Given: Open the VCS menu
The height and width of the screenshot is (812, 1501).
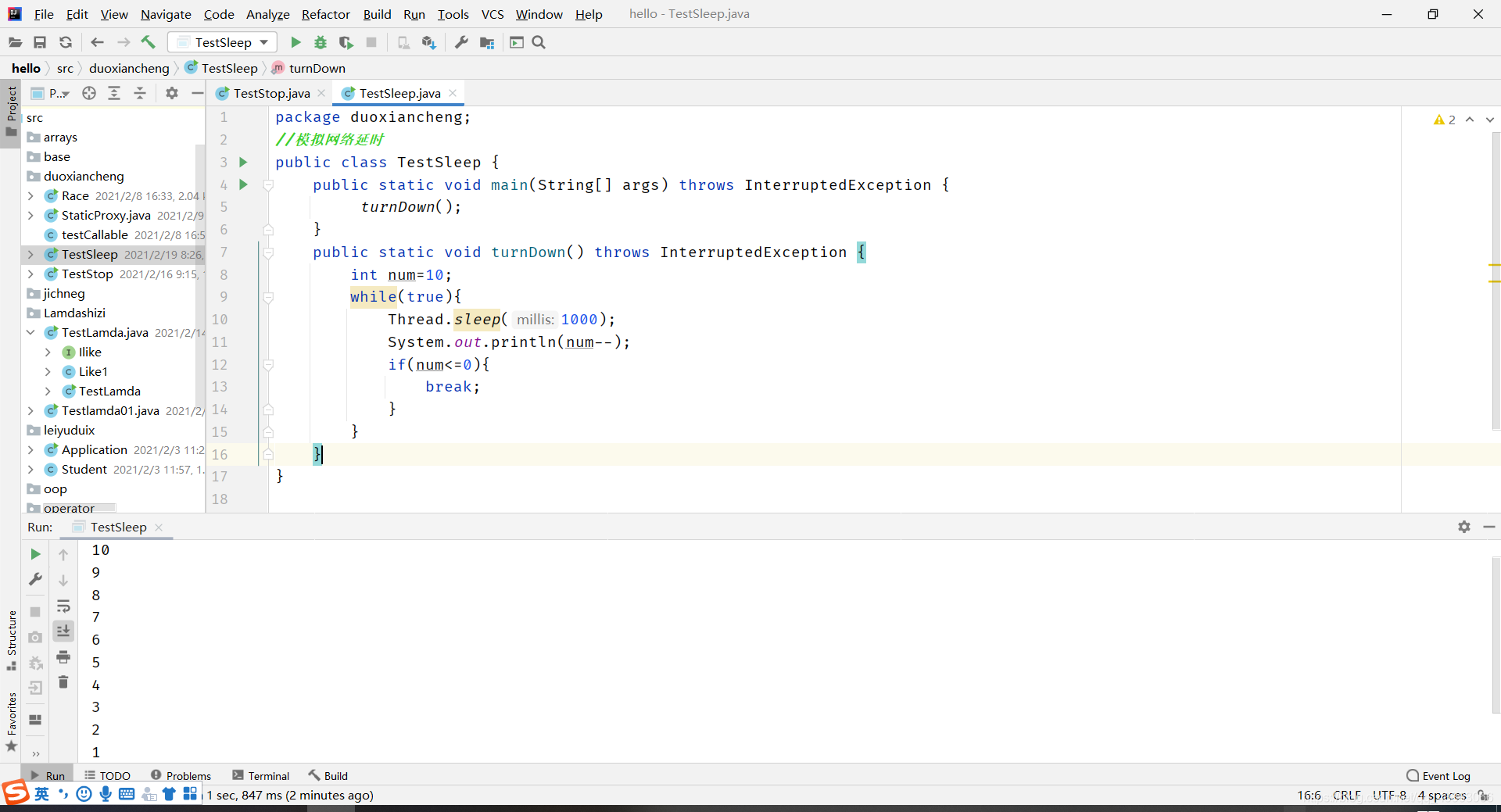Looking at the screenshot, I should coord(493,14).
